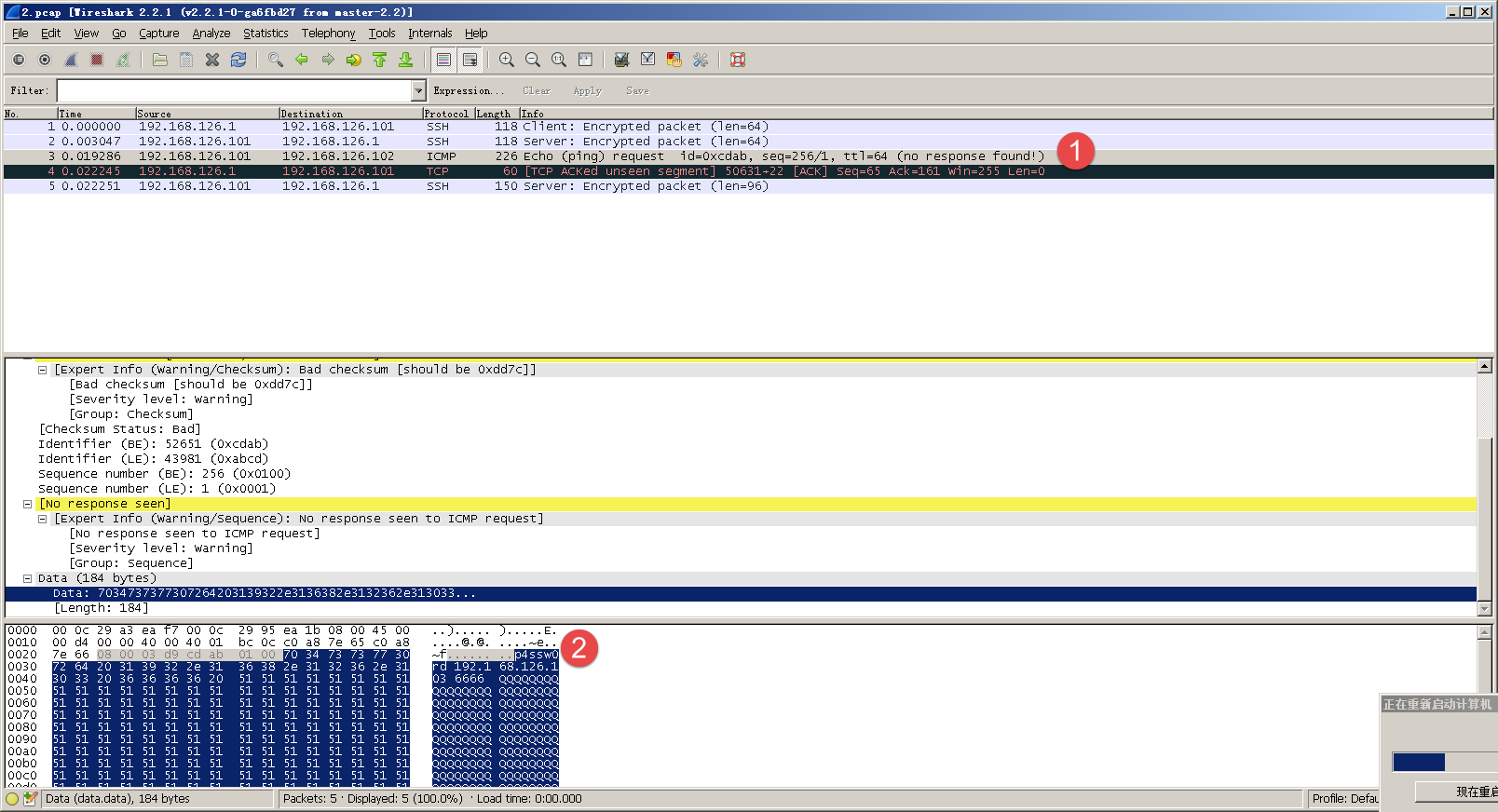The width and height of the screenshot is (1498, 812).
Task: Select the Data: 7034737377... line
Action: point(741,593)
